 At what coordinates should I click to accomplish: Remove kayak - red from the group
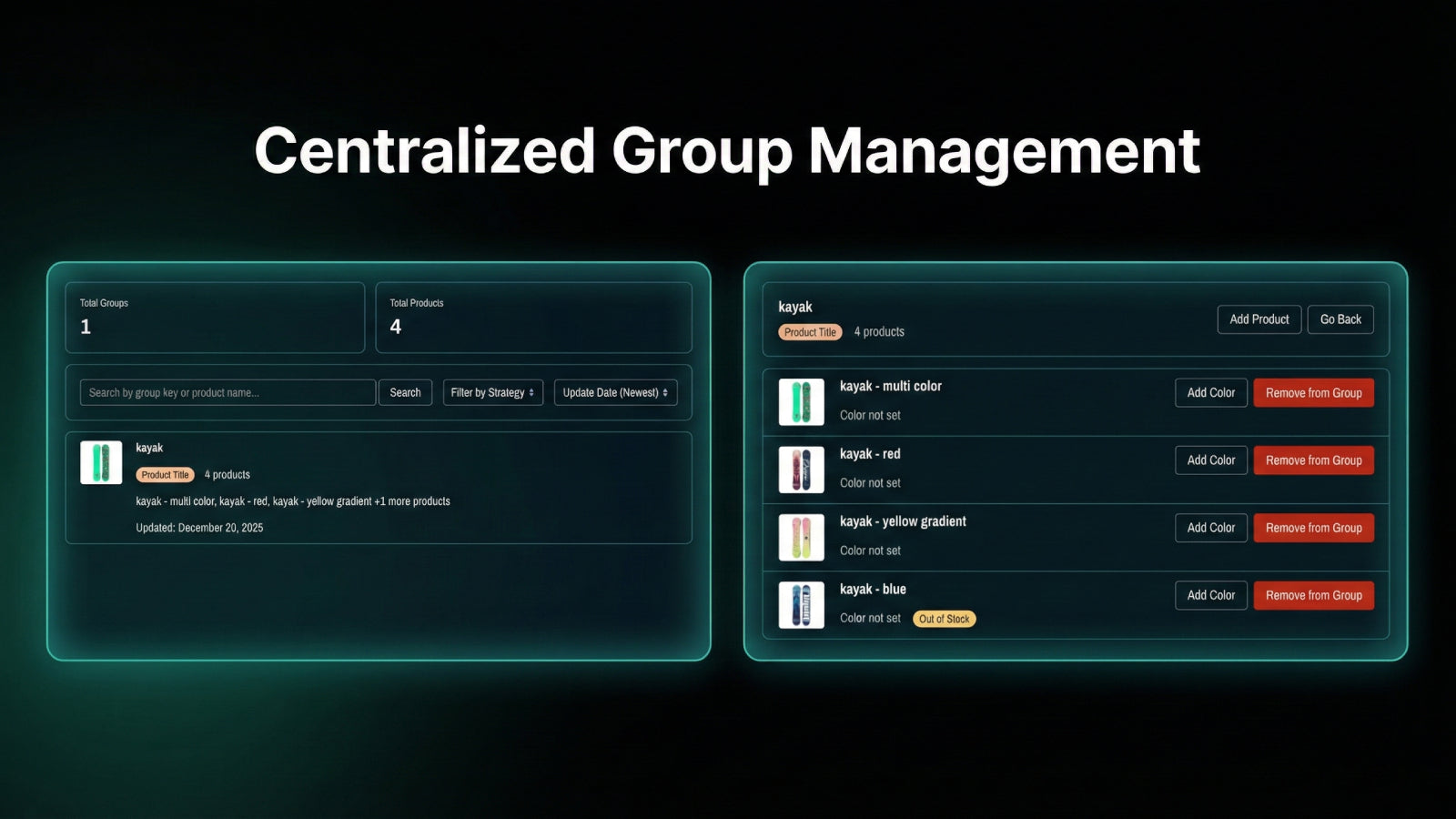[x=1313, y=460]
